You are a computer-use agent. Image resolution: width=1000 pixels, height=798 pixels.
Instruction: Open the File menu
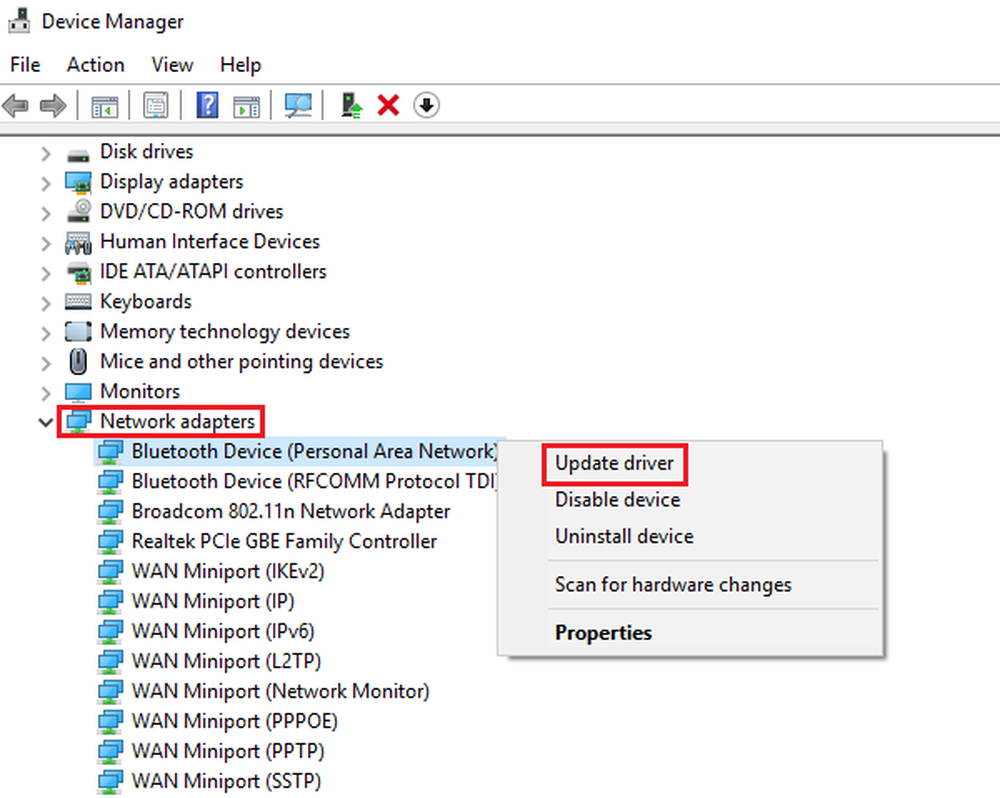point(26,64)
